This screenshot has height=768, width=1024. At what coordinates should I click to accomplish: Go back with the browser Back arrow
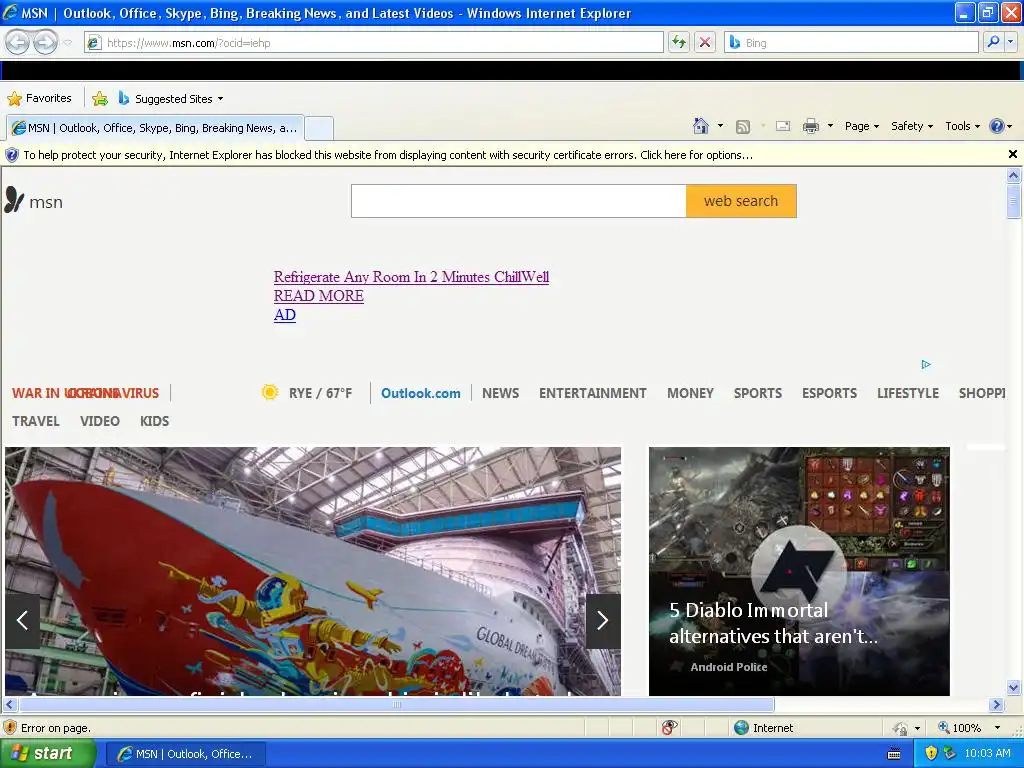(x=18, y=42)
